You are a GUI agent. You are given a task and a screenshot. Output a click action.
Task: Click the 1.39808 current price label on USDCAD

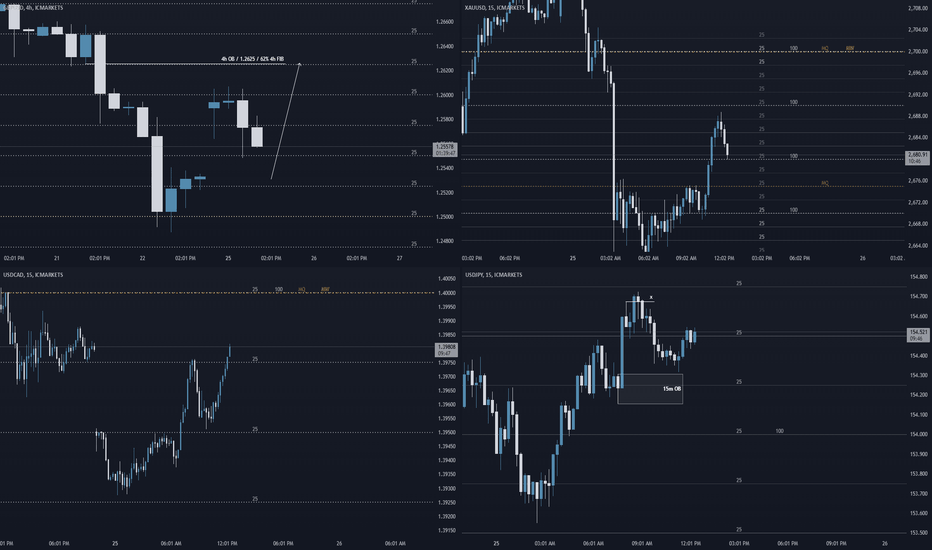tap(446, 350)
